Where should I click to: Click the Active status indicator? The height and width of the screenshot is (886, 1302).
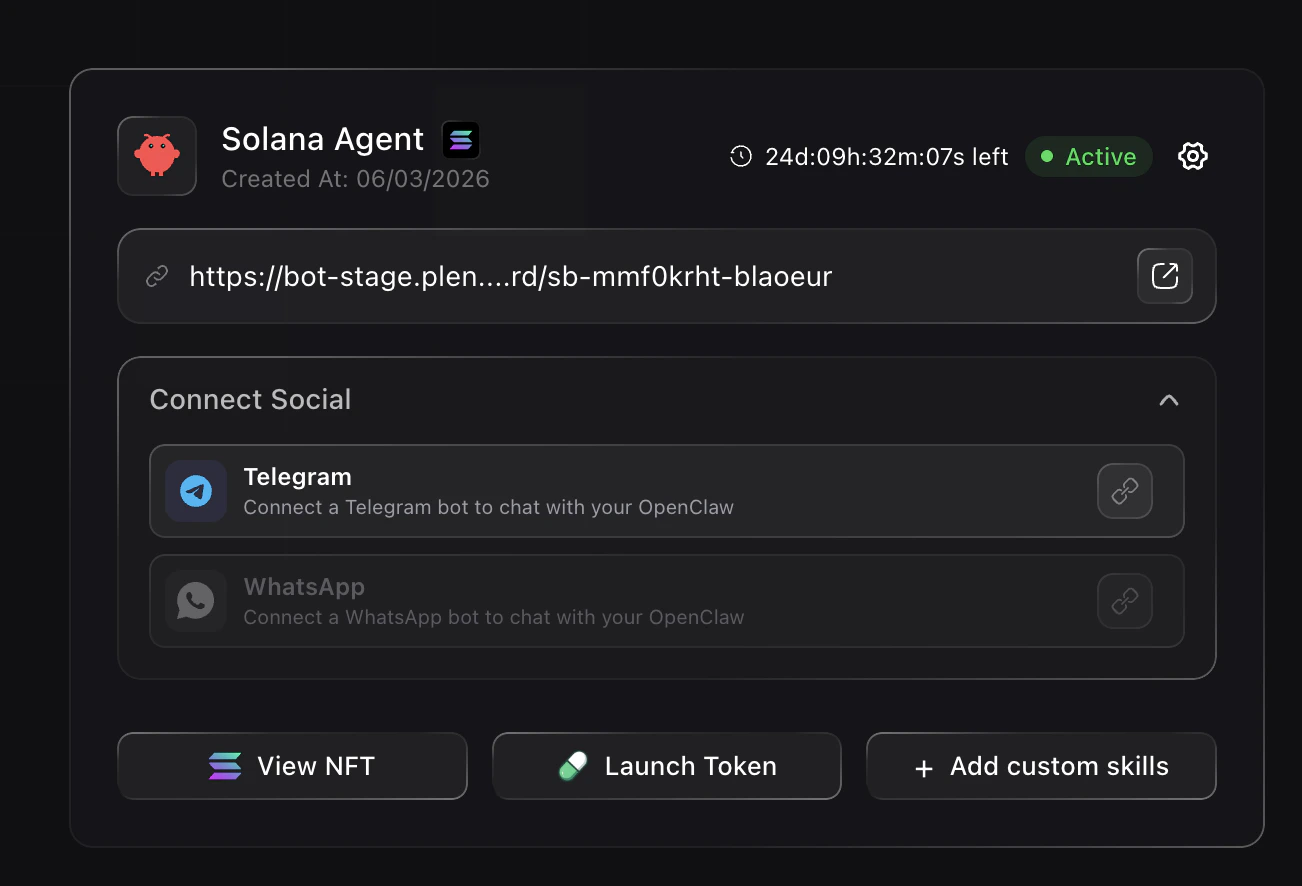coord(1088,156)
